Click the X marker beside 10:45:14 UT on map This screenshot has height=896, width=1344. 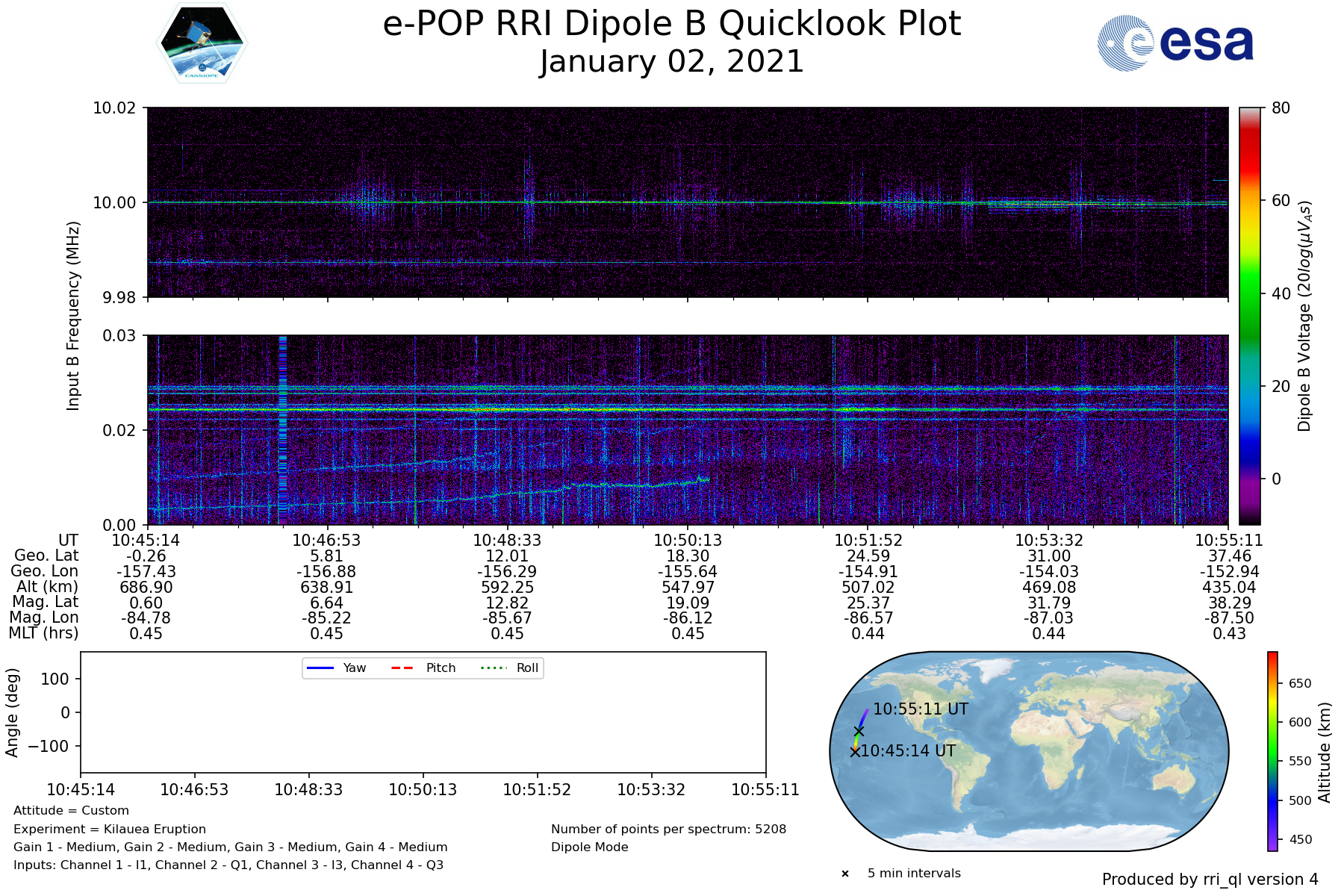pos(855,752)
